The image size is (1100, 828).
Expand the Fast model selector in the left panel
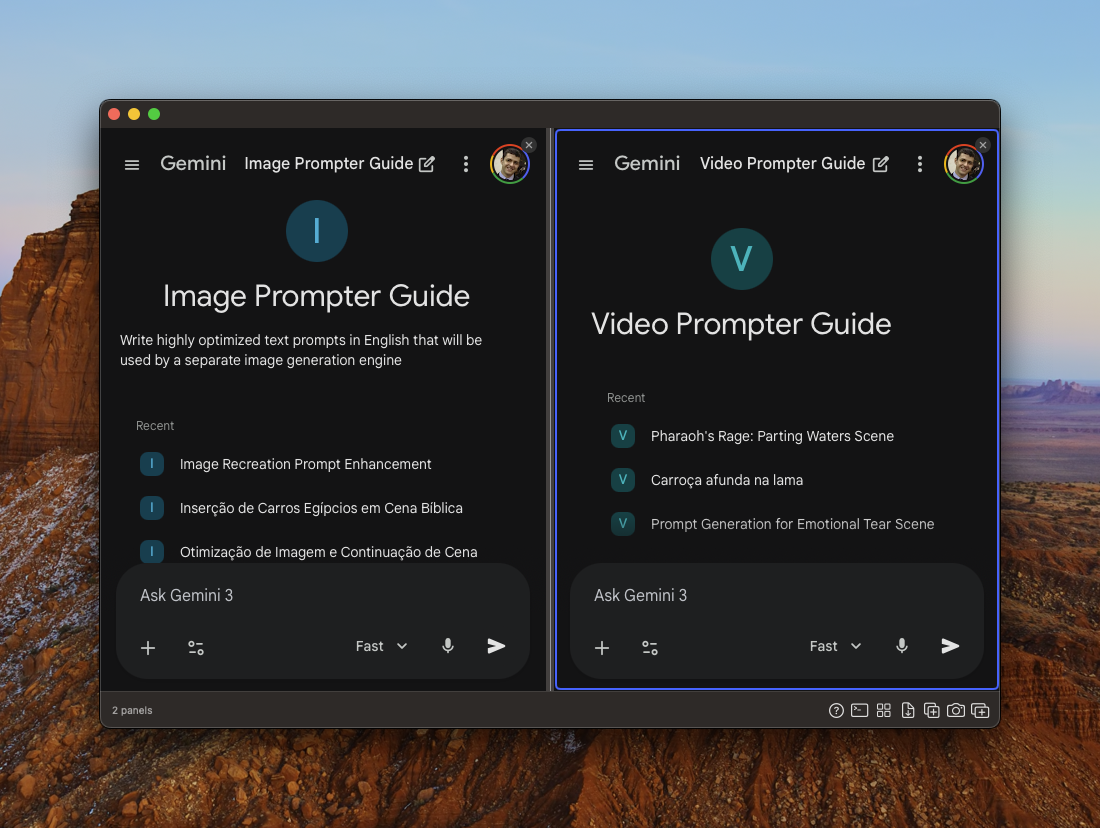point(381,646)
